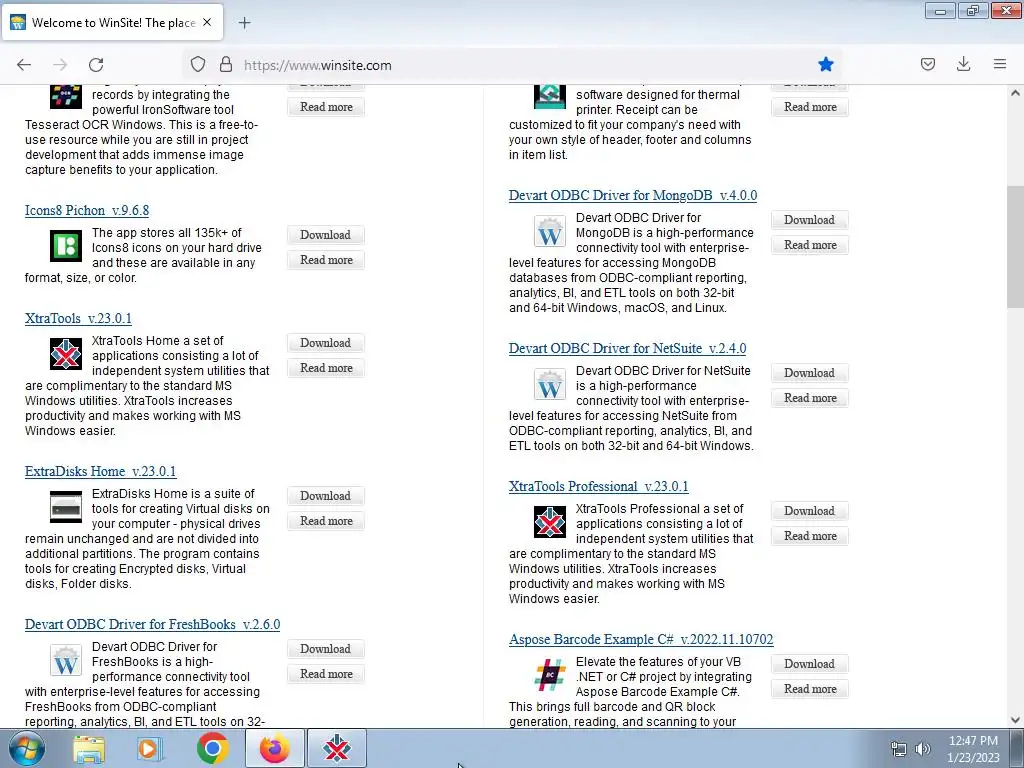Read more about Devart FreshBooks driver
This screenshot has width=1024, height=768.
(x=326, y=674)
